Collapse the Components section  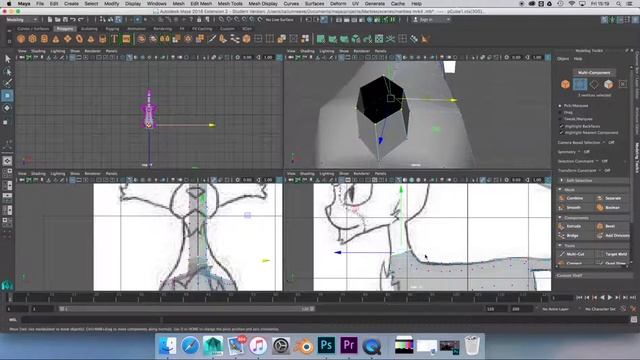click(x=593, y=218)
